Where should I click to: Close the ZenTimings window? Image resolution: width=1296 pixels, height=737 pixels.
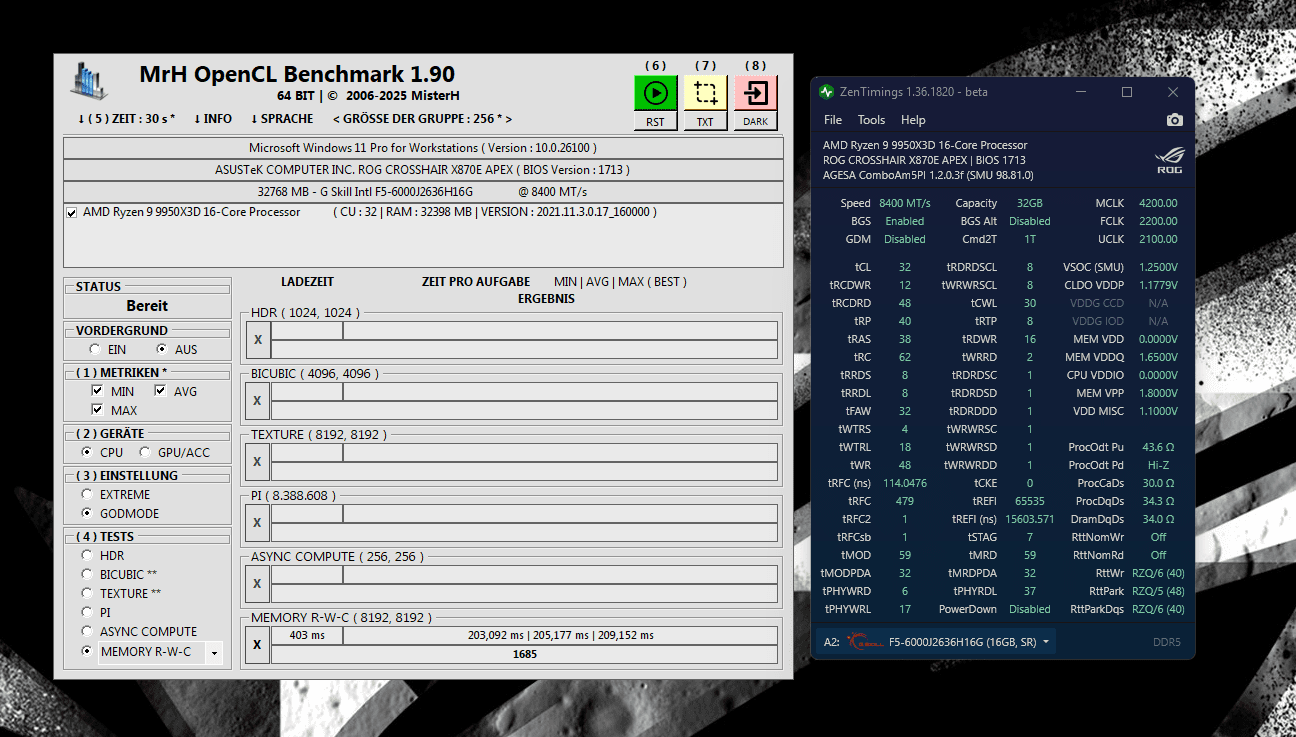coord(1173,92)
